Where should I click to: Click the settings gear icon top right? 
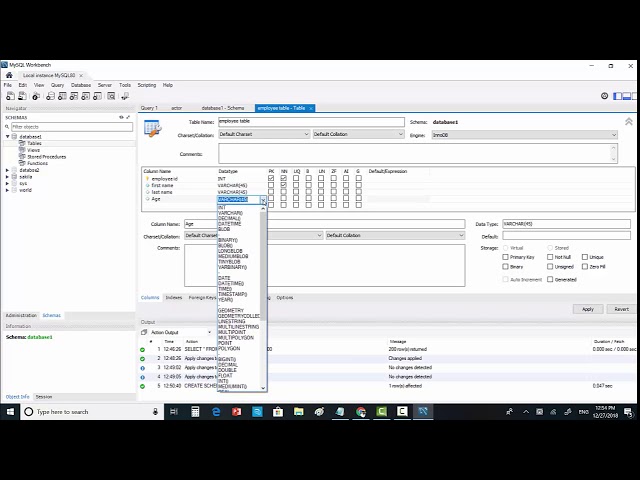point(604,96)
